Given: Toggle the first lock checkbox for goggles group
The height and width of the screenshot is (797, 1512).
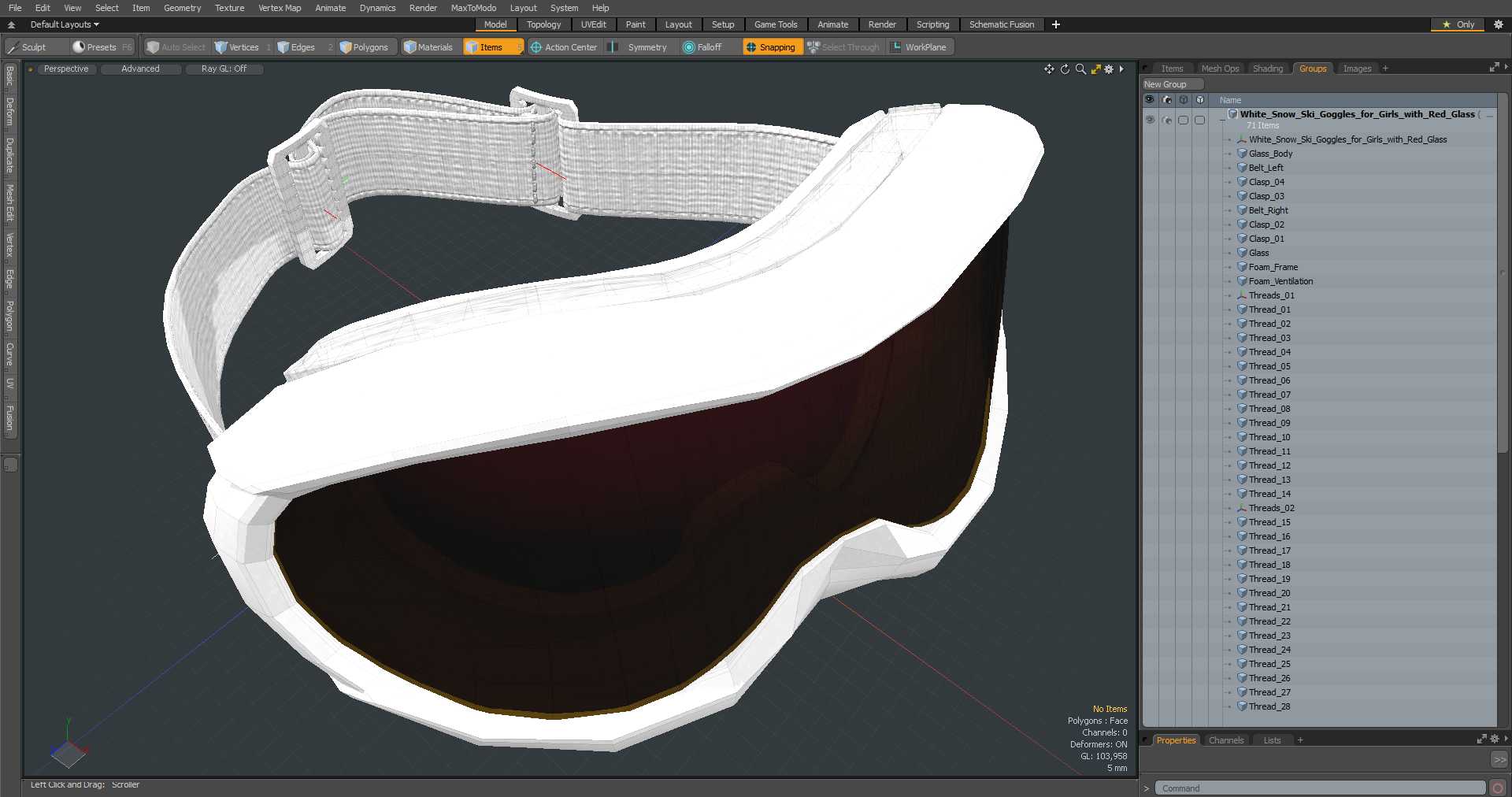Looking at the screenshot, I should pos(1183,120).
